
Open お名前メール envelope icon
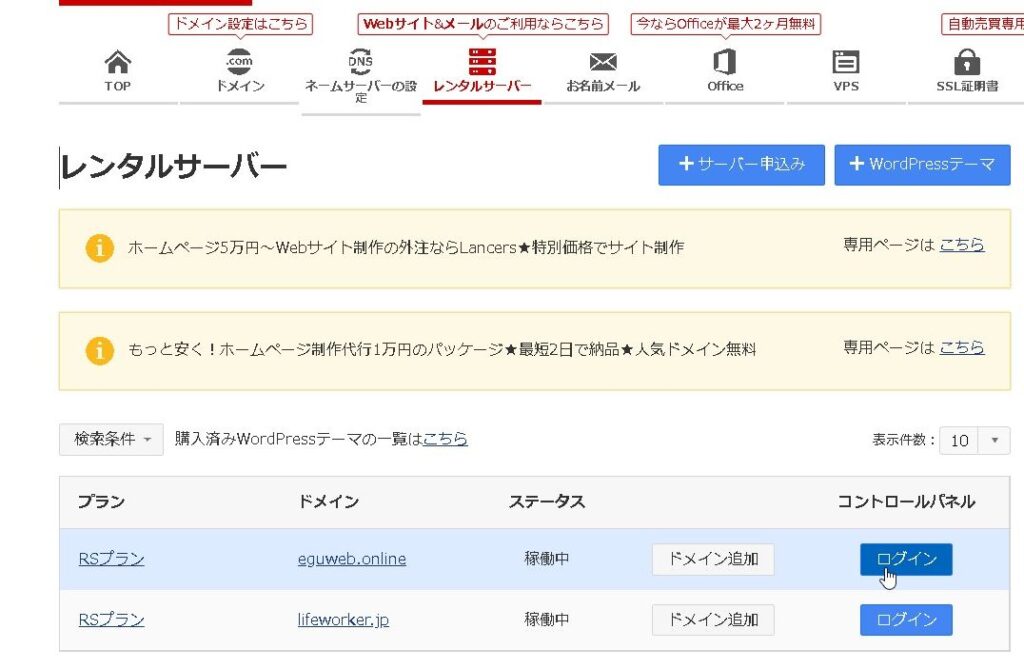(x=603, y=64)
